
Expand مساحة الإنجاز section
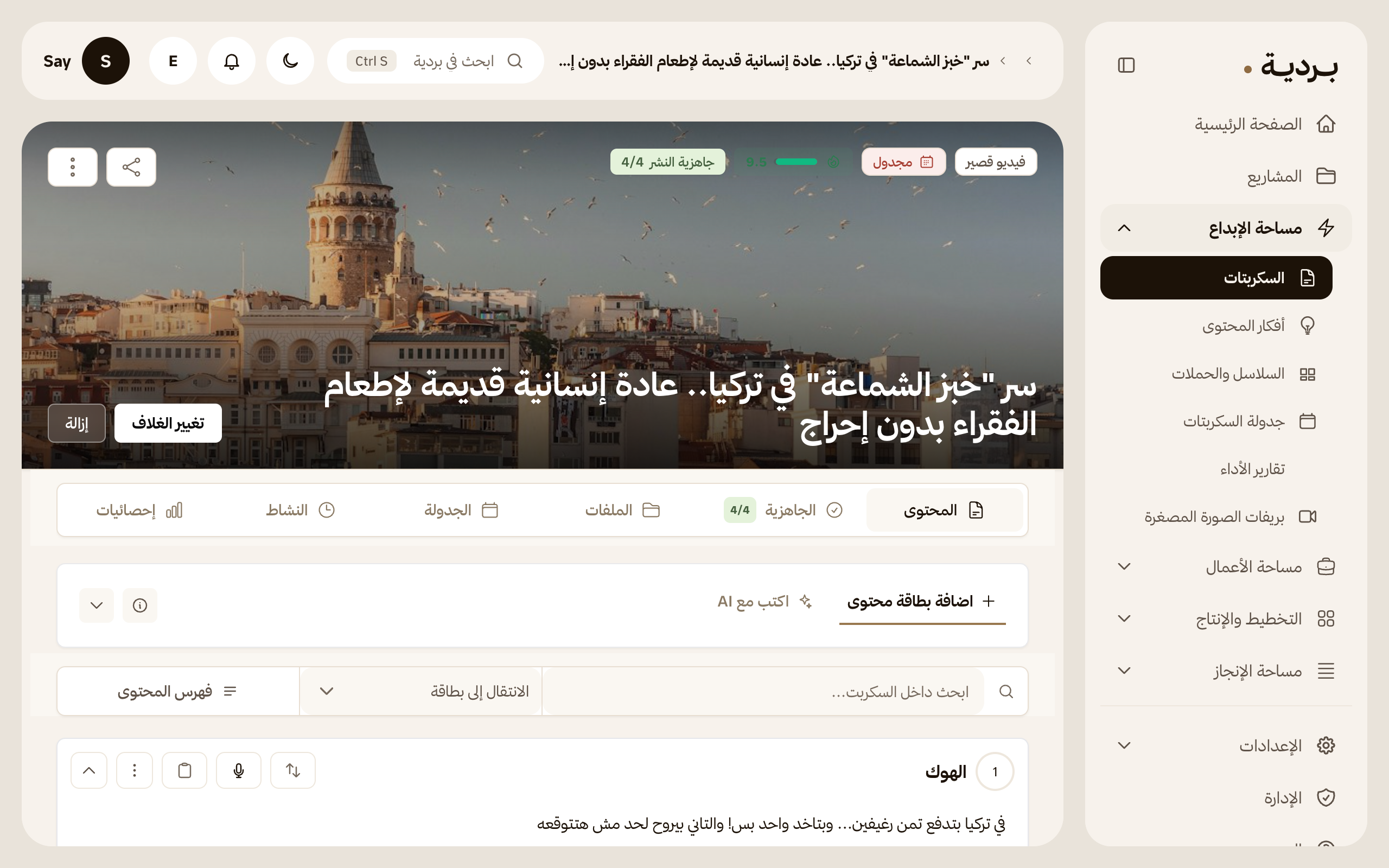pyautogui.click(x=1226, y=671)
